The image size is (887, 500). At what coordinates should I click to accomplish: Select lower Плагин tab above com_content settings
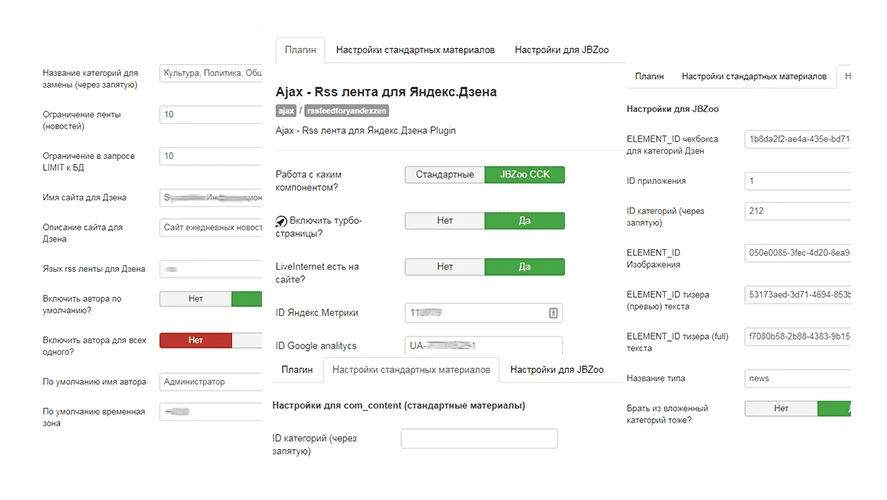click(297, 369)
